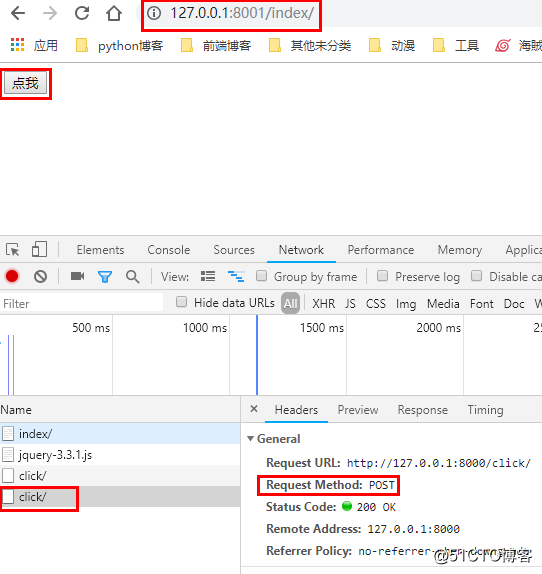Filter requests by Font
Image resolution: width=542 pixels, height=574 pixels.
point(482,303)
